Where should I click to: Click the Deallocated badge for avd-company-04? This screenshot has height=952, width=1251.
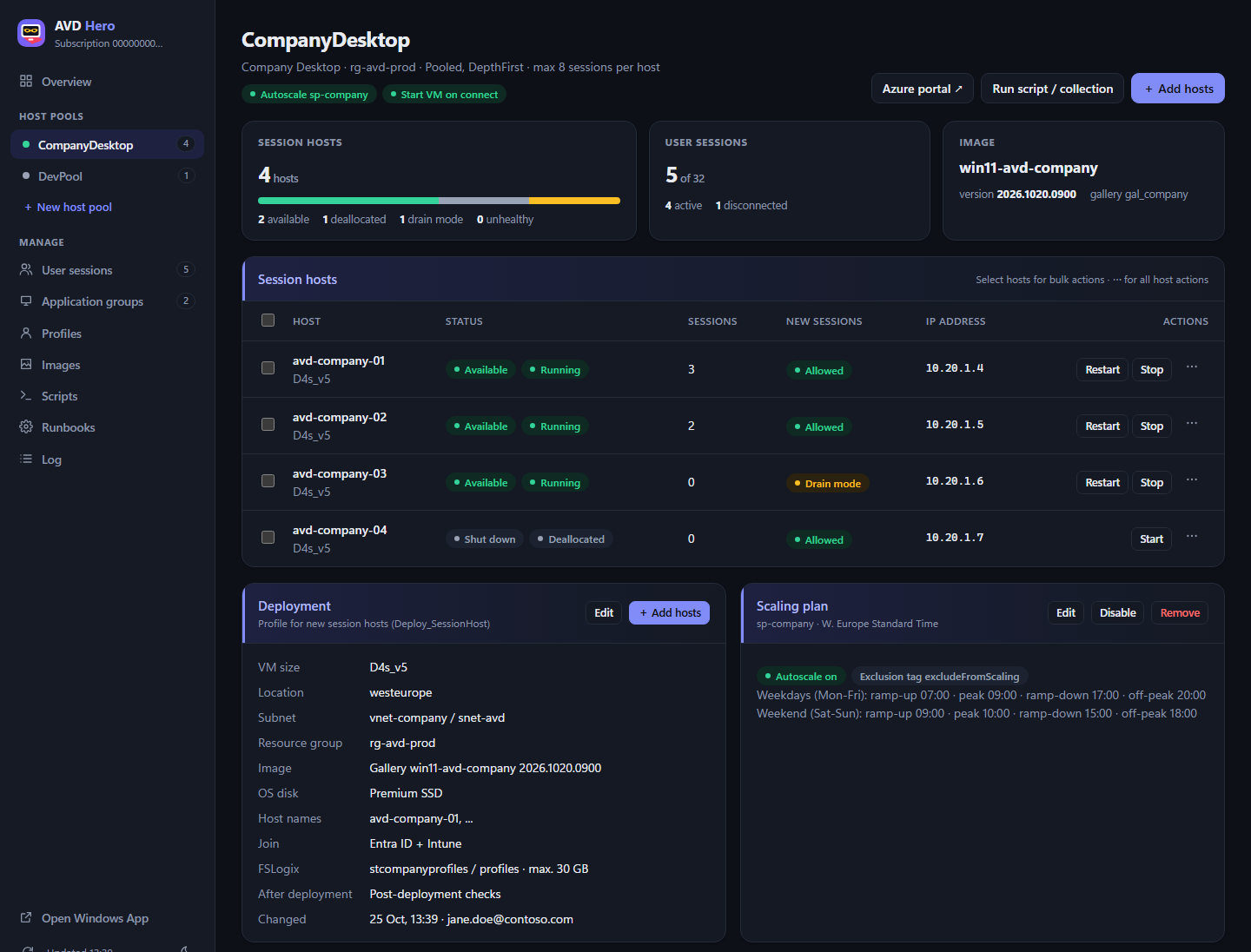click(x=571, y=539)
